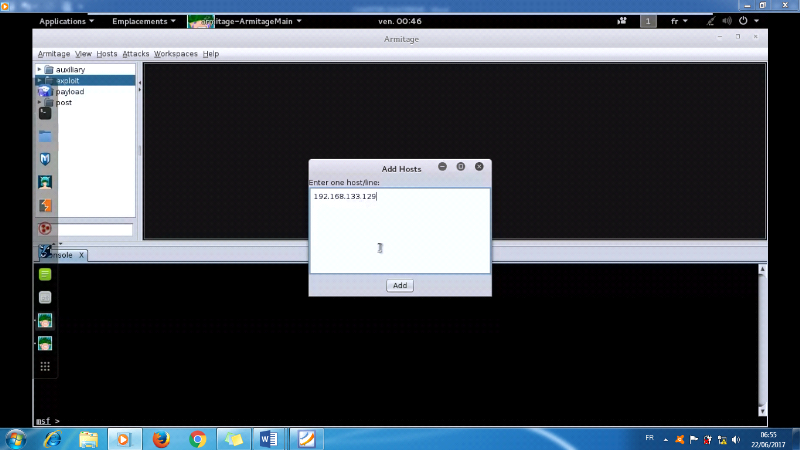Screen dimensions: 800x450
Task: Open the red Maltego icon in dock
Action: pos(45,228)
